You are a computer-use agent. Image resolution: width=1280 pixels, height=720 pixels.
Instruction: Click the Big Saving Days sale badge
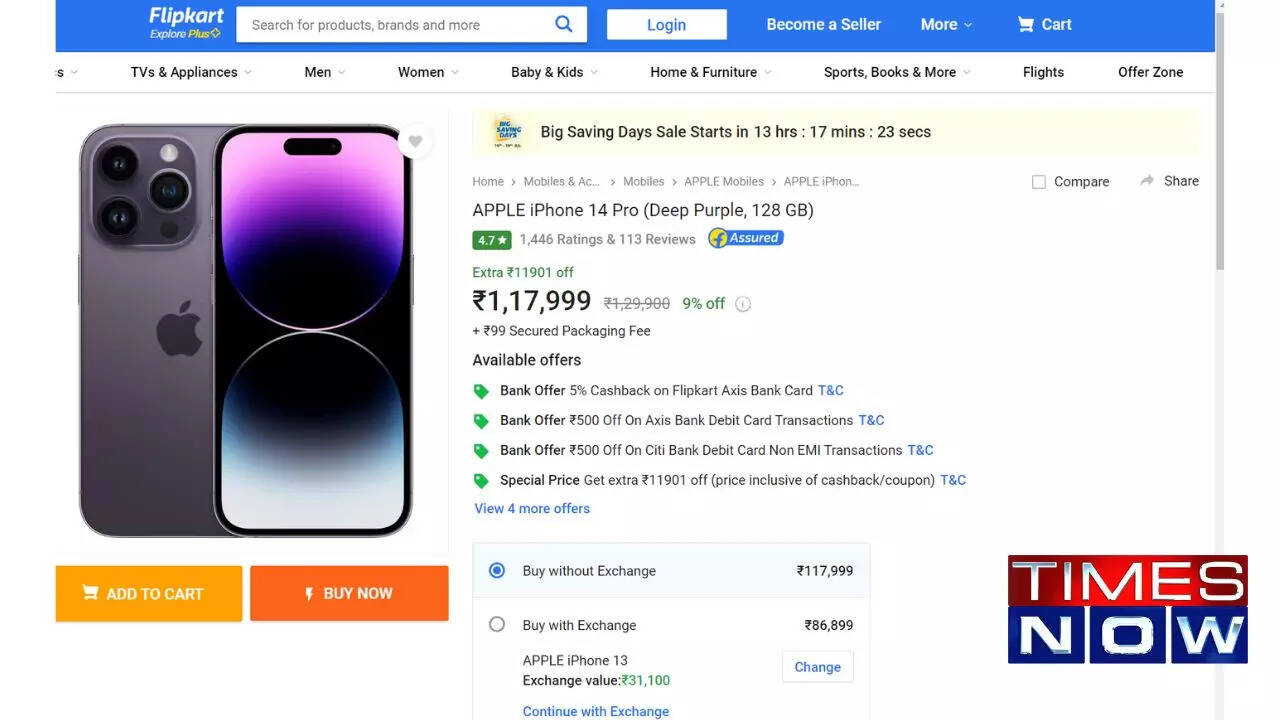pos(507,131)
